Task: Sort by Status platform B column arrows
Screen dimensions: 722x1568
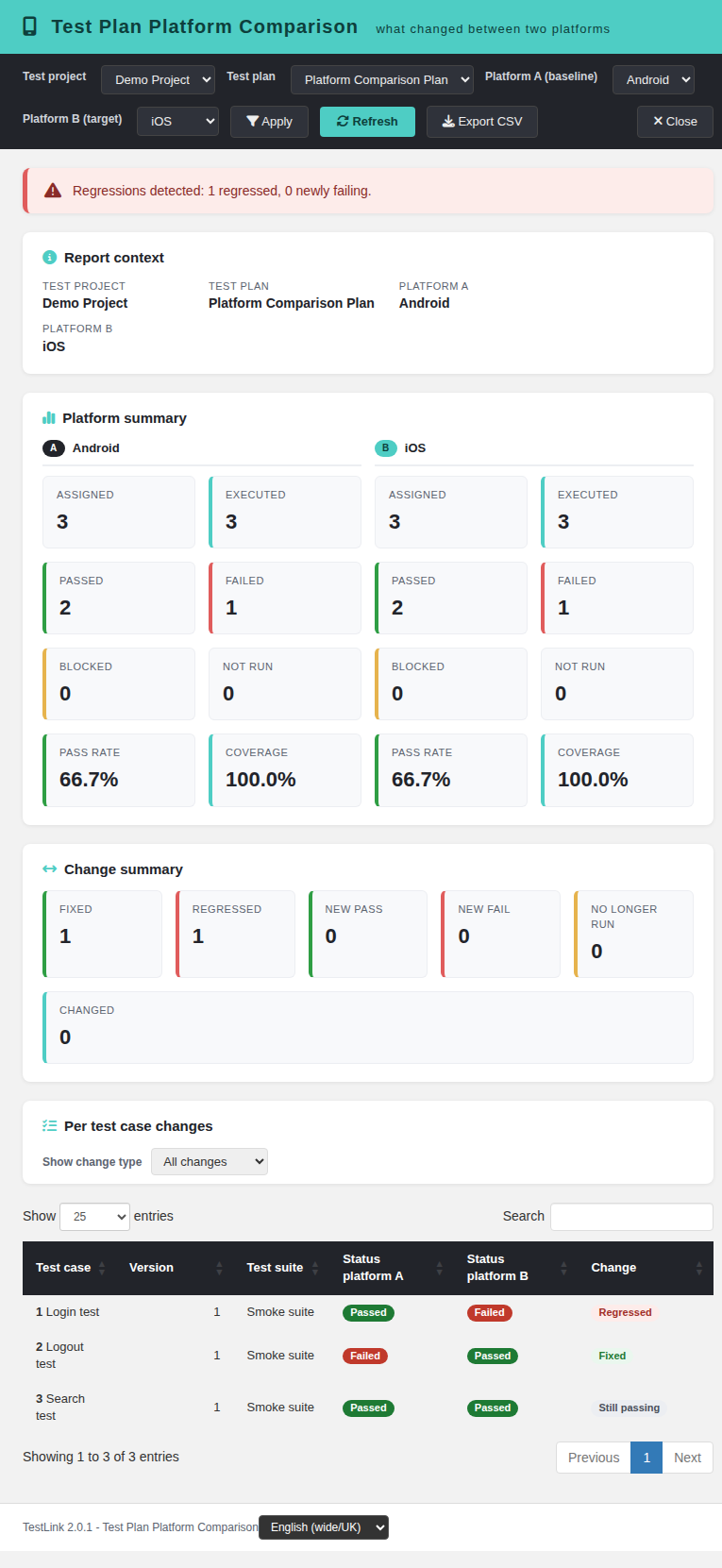Action: click(x=563, y=1268)
